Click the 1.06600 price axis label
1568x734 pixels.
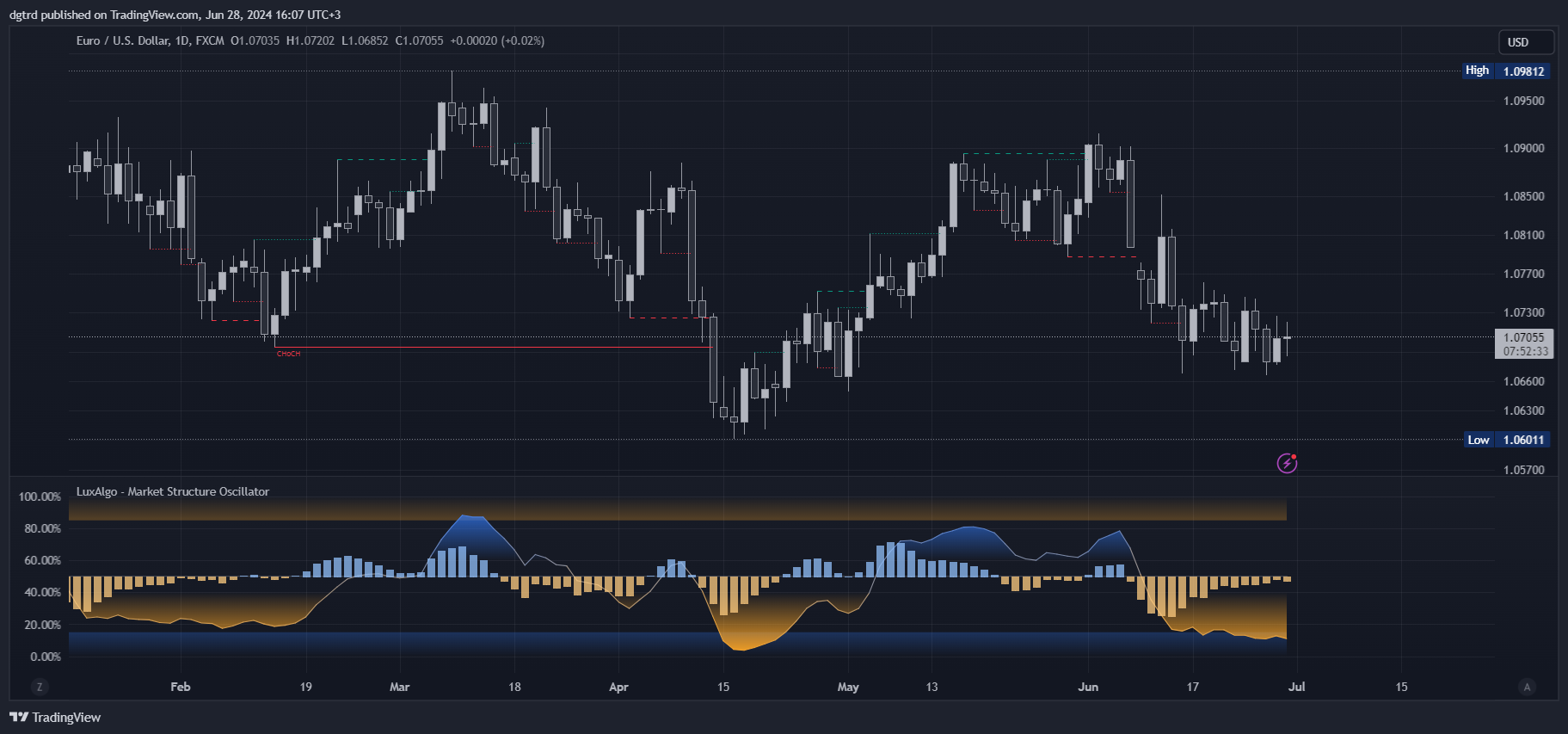pos(1524,381)
